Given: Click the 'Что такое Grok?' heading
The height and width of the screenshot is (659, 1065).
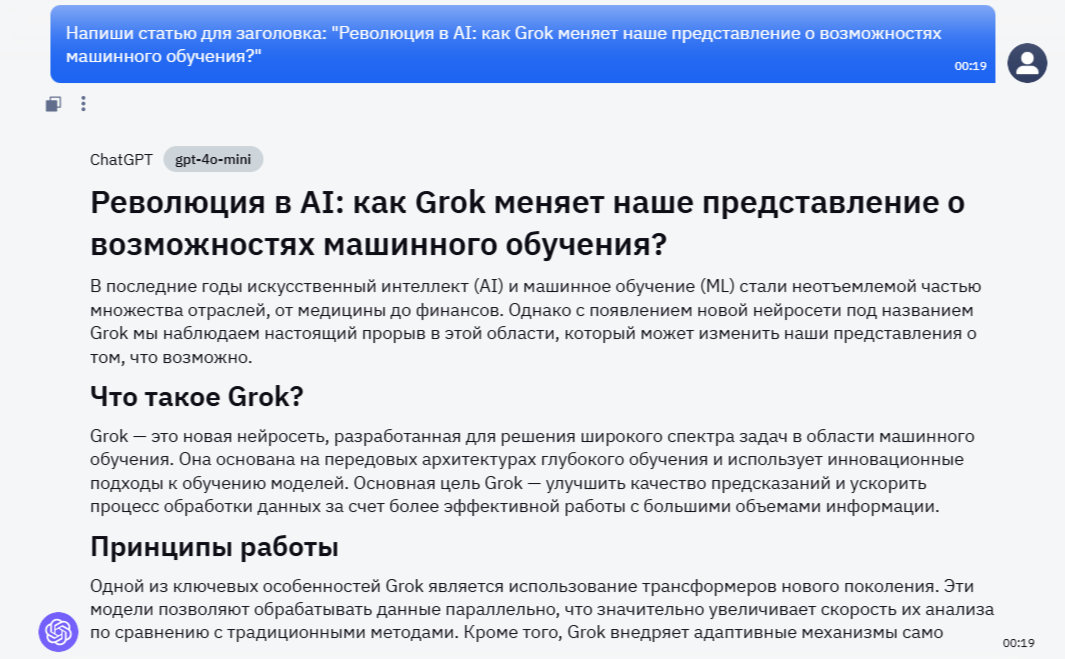Looking at the screenshot, I should (197, 397).
